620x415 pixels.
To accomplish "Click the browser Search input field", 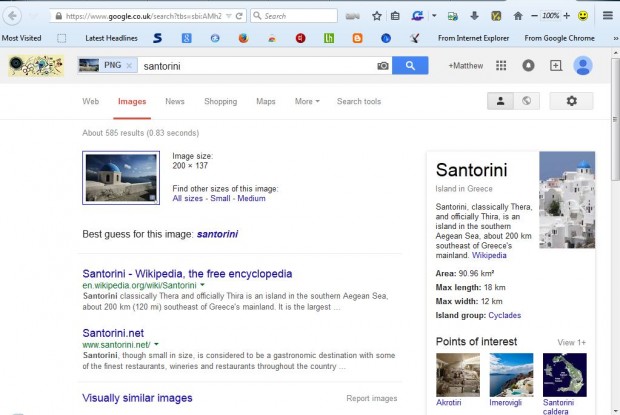I will click(294, 16).
